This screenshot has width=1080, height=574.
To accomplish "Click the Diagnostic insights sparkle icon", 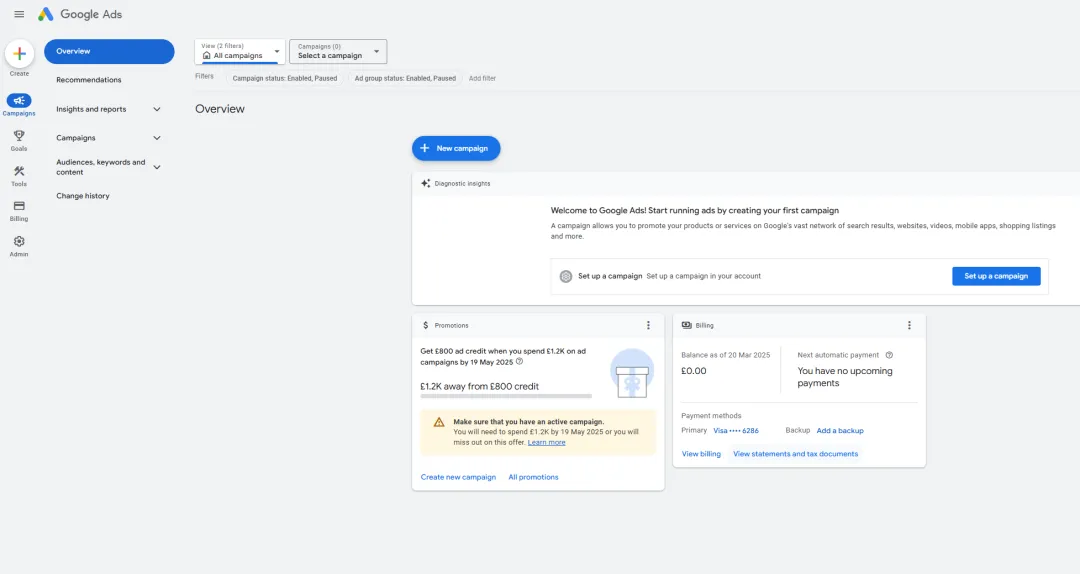I will [426, 183].
